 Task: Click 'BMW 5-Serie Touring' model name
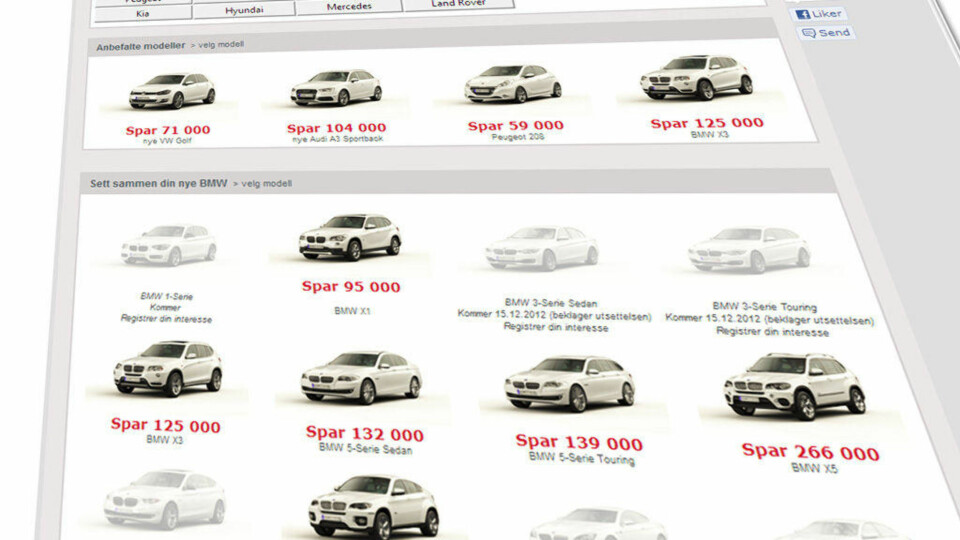point(582,458)
